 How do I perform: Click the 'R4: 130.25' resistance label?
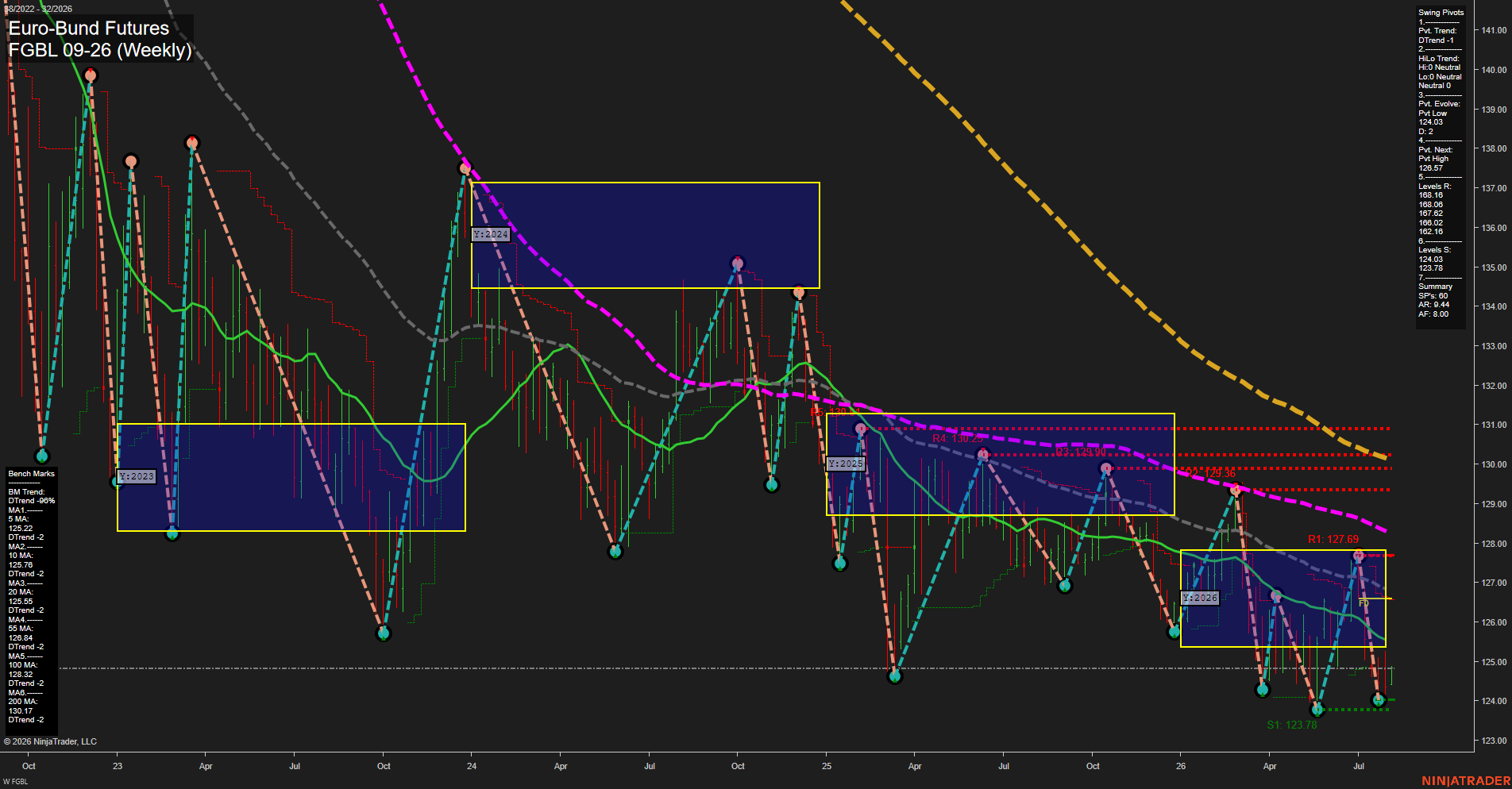tap(958, 439)
